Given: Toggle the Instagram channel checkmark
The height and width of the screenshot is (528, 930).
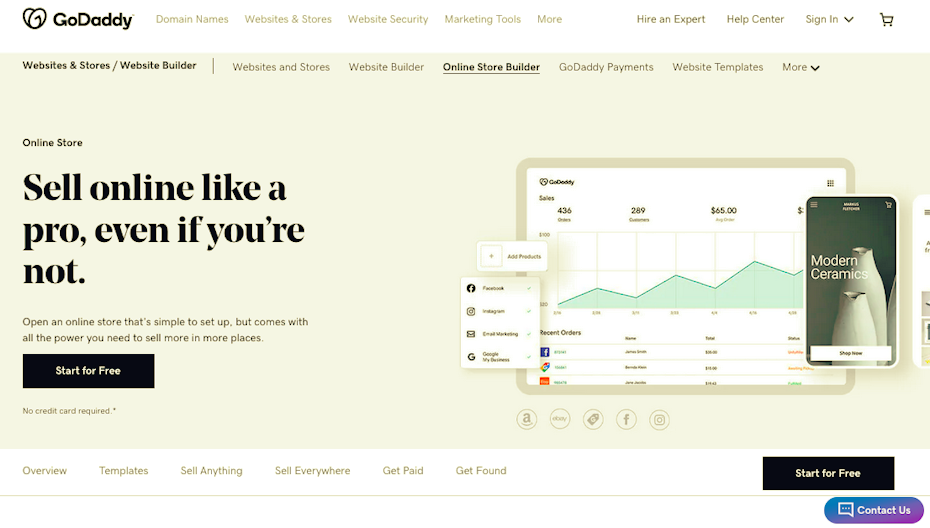Looking at the screenshot, I should [529, 311].
